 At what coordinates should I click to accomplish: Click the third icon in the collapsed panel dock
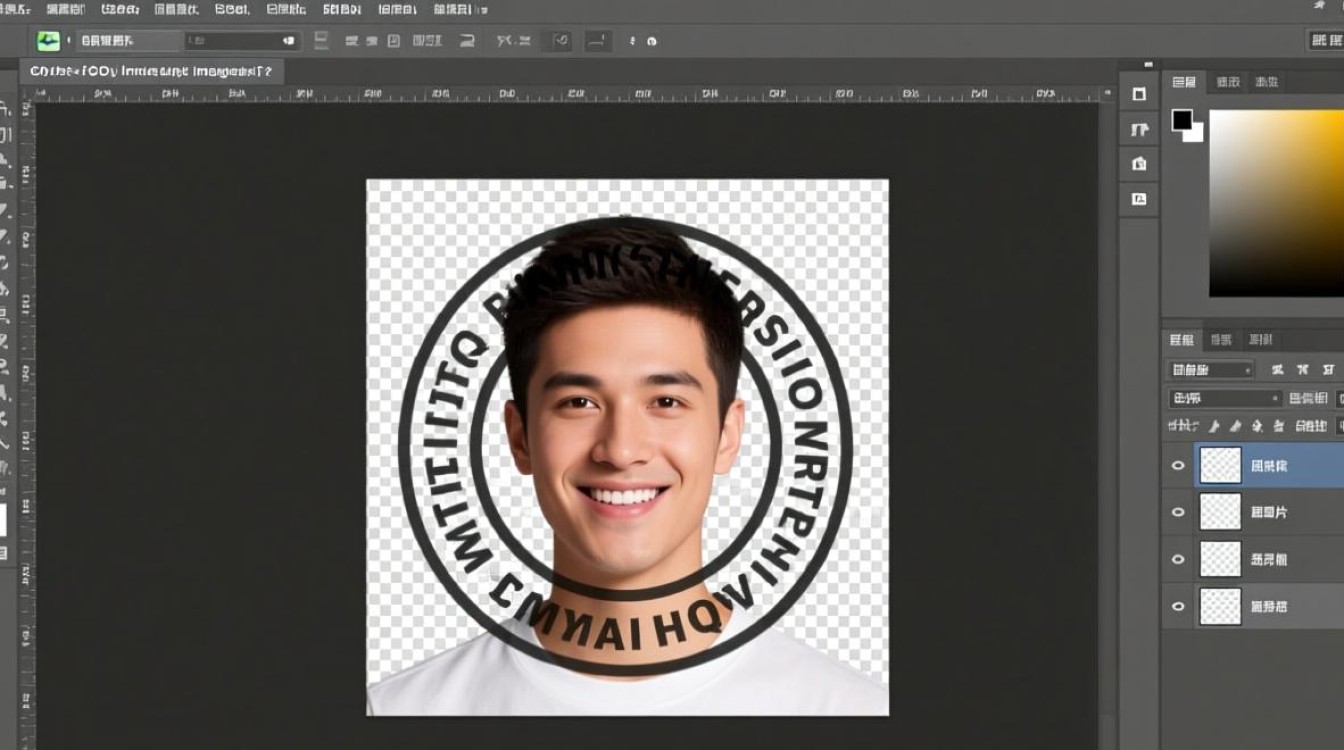tap(1138, 164)
